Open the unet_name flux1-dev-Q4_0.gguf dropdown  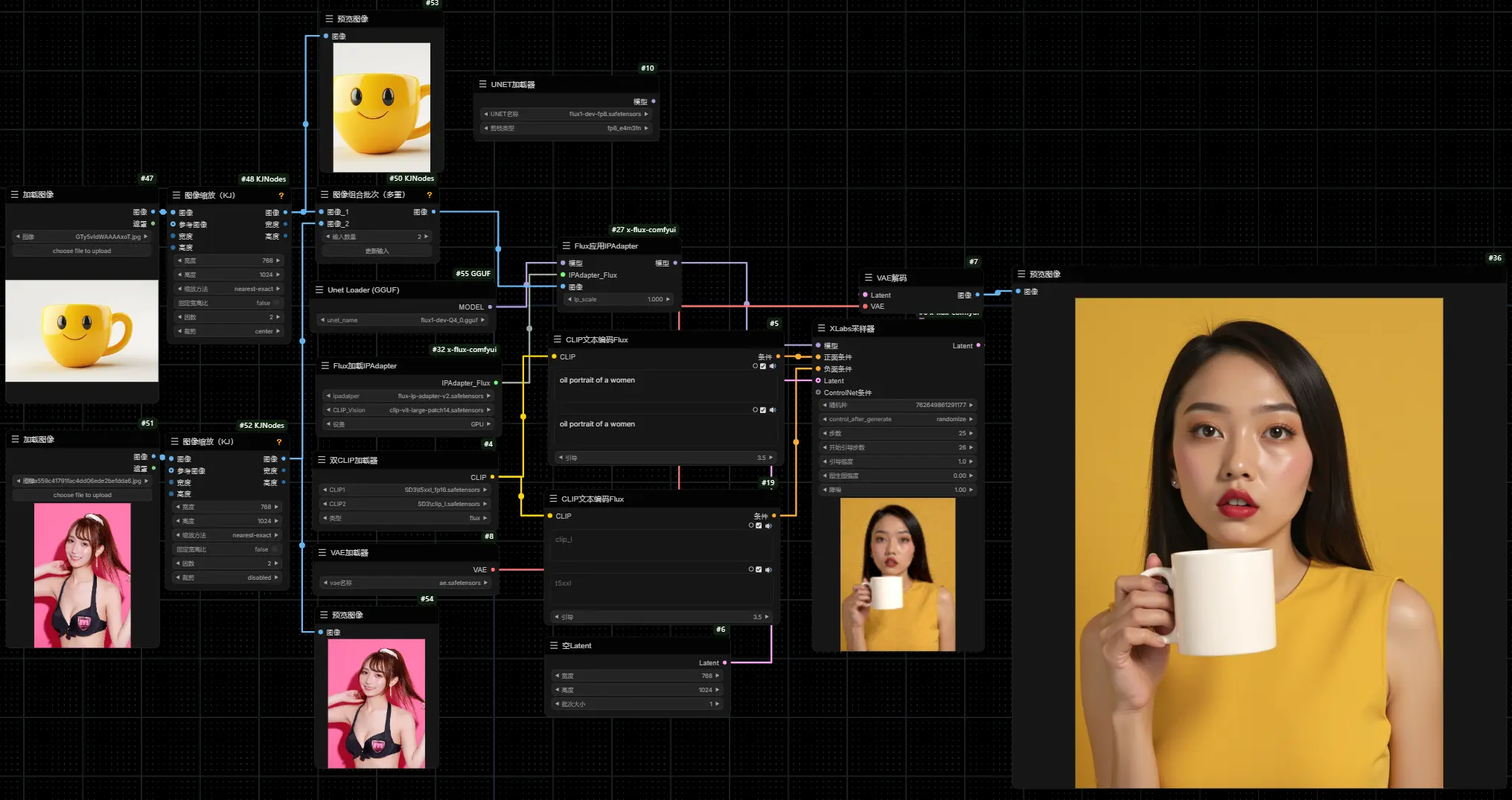403,320
